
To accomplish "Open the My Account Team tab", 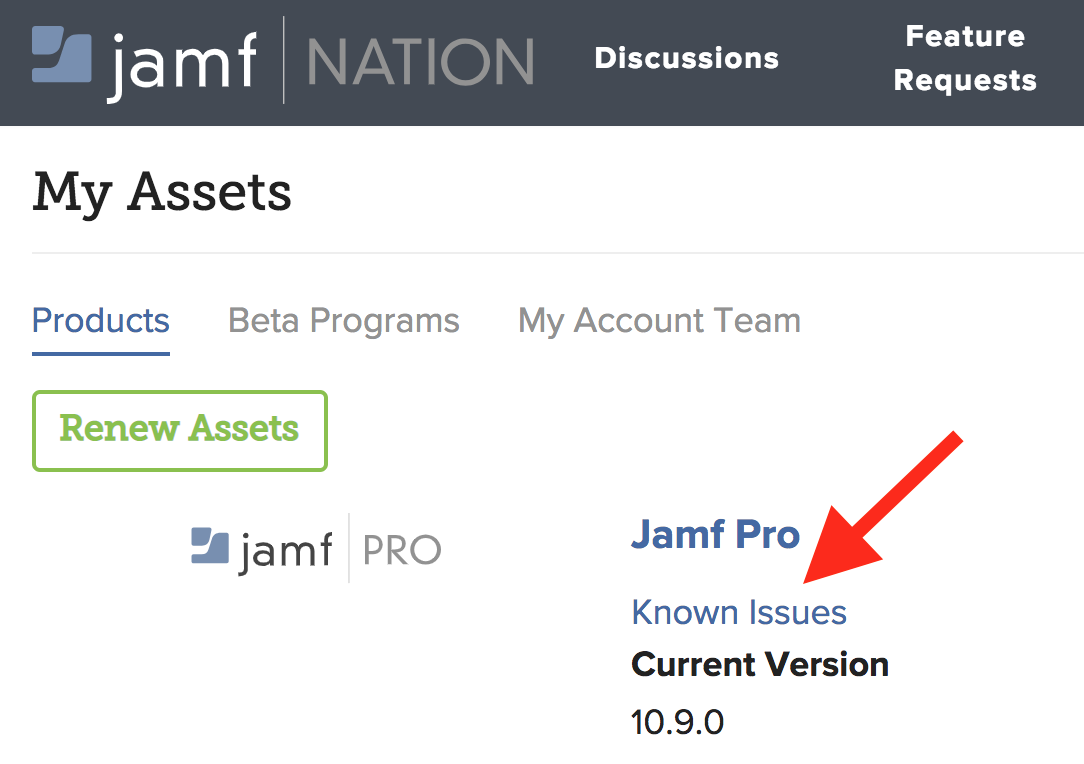I will click(x=658, y=320).
